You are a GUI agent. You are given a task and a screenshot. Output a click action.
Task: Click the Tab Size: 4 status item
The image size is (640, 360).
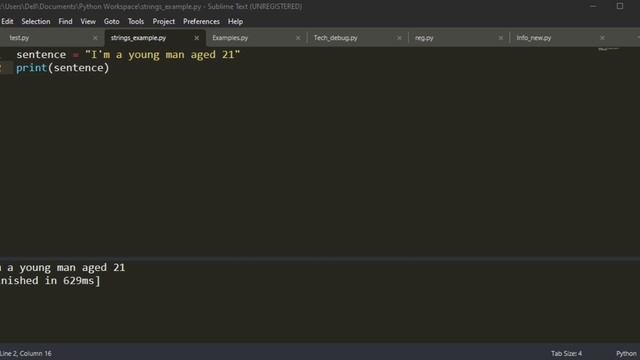[567, 353]
